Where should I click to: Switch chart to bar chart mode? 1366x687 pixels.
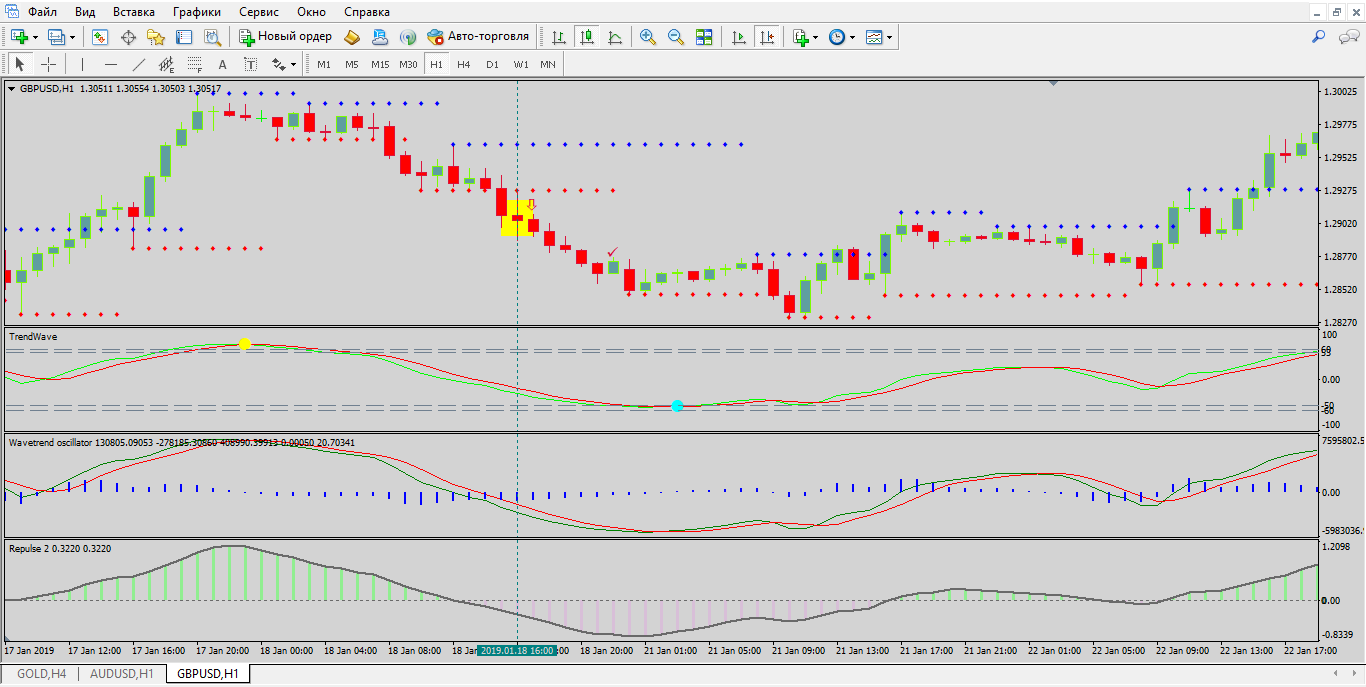coord(559,37)
